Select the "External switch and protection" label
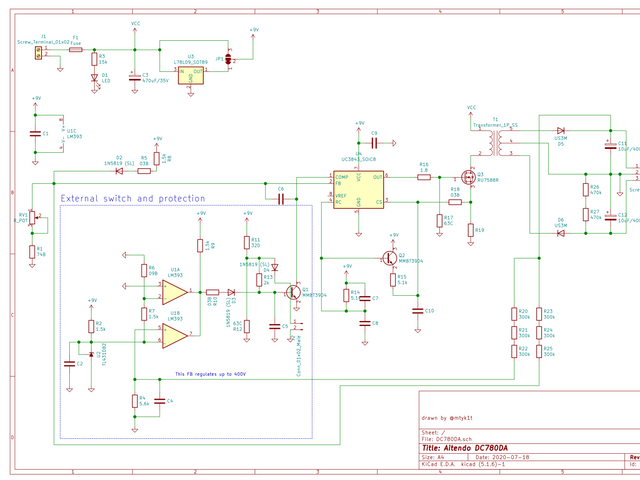This screenshot has width=640, height=480. coord(133,199)
